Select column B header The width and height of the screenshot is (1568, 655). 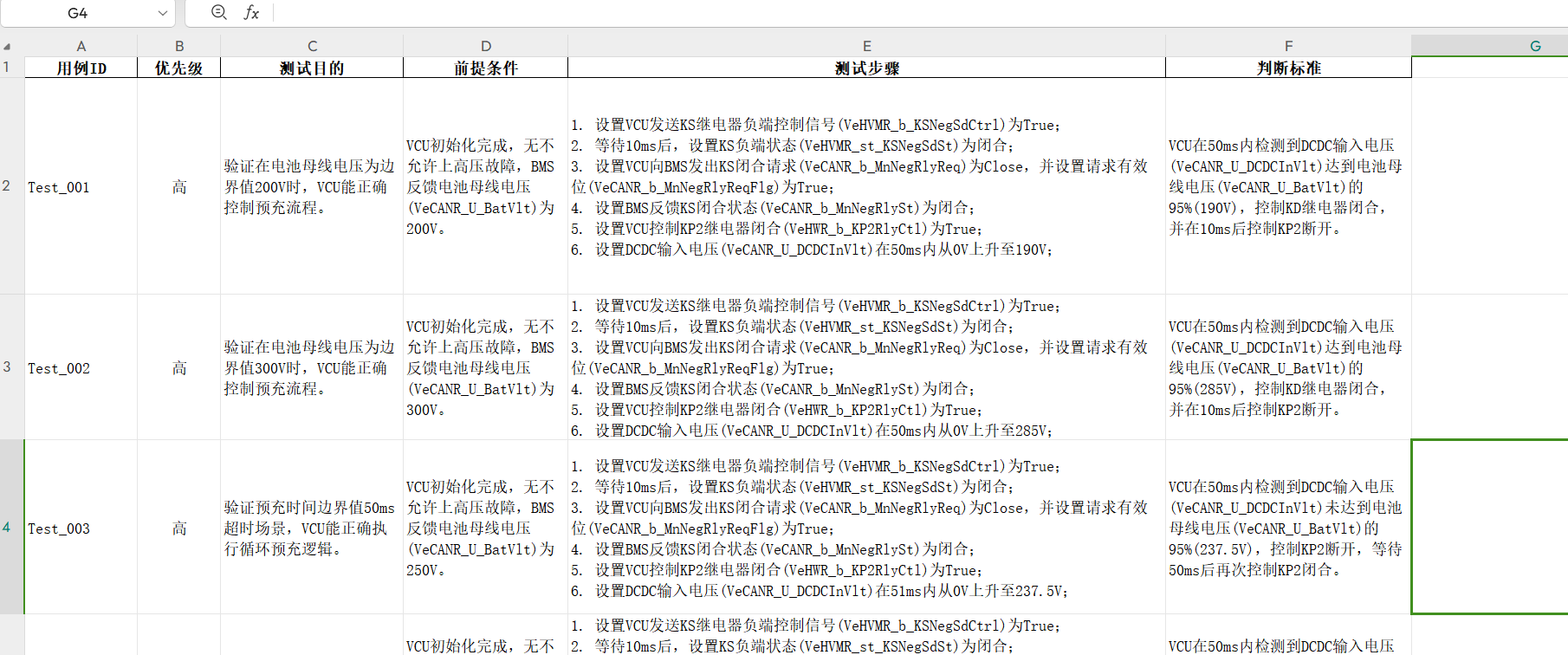click(178, 46)
